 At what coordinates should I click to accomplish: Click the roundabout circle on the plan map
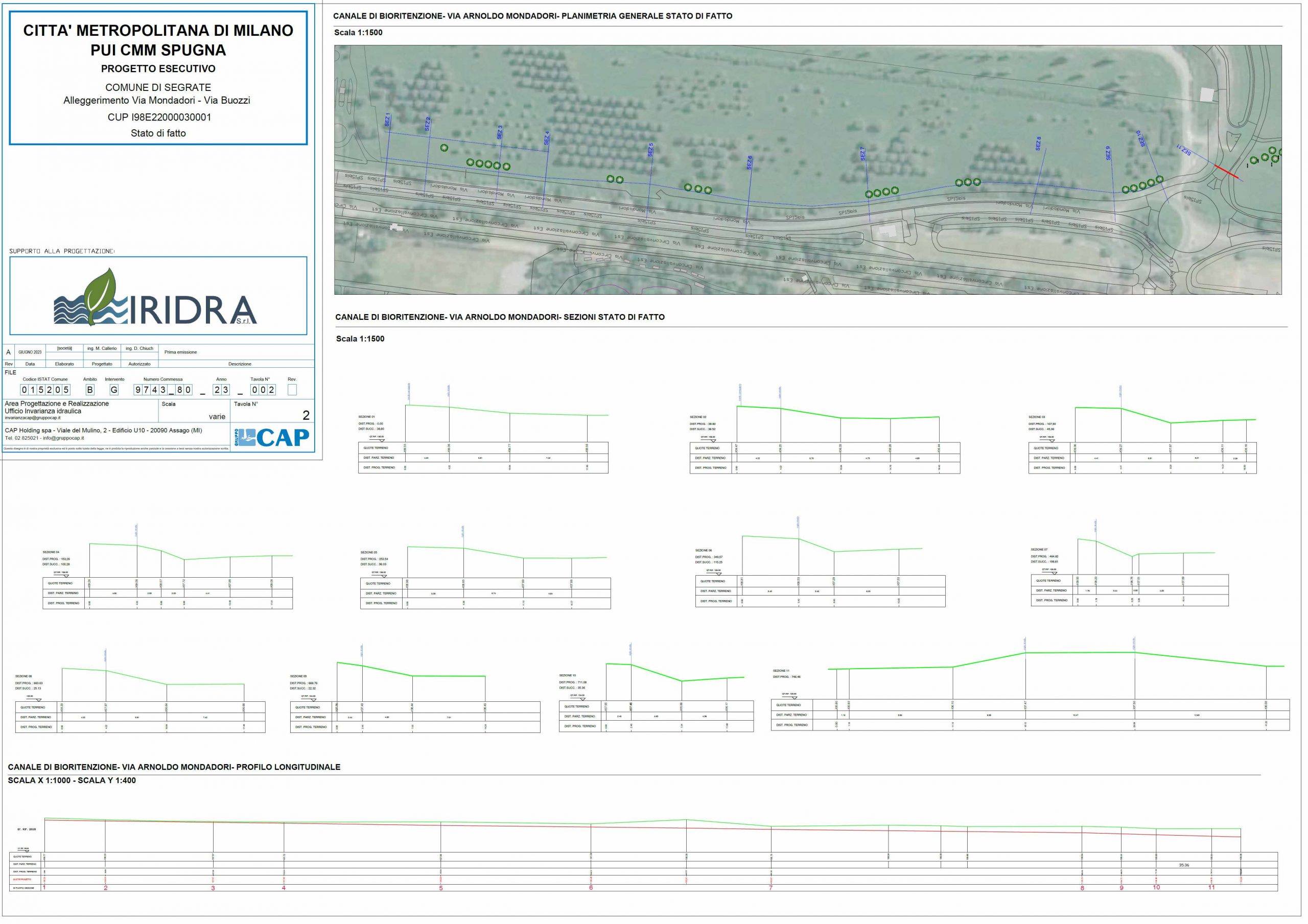[x=1188, y=222]
